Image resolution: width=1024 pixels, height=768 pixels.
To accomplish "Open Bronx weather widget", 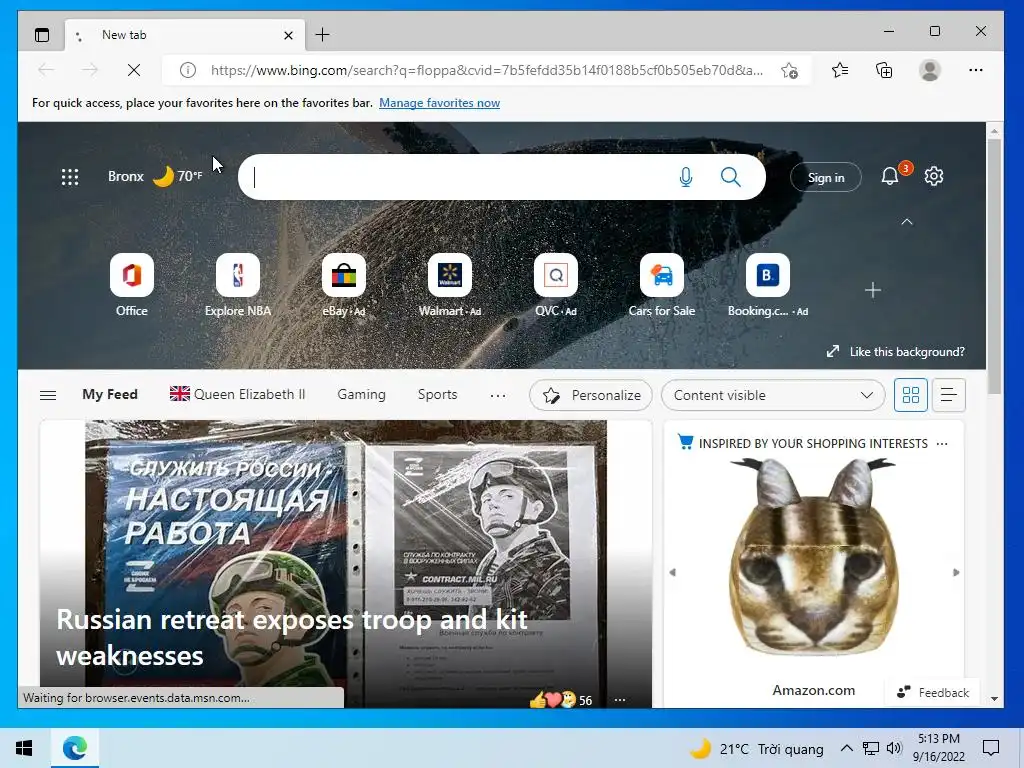I will (155, 176).
